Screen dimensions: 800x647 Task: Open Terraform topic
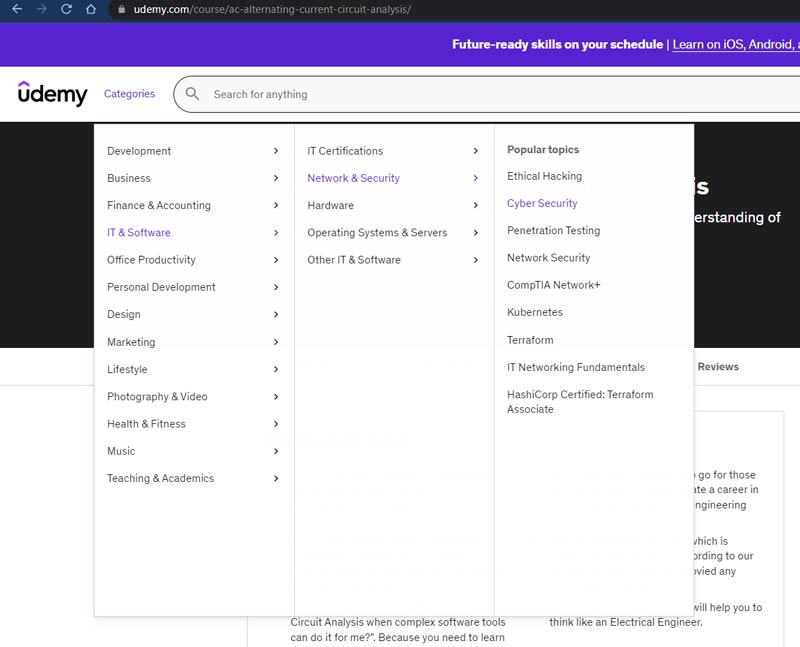click(530, 340)
